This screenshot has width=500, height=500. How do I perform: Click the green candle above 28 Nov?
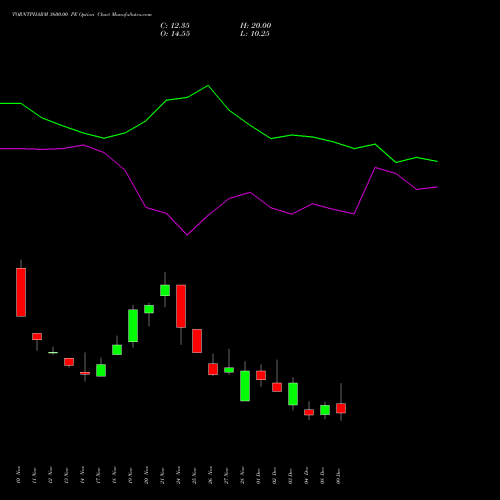click(245, 386)
